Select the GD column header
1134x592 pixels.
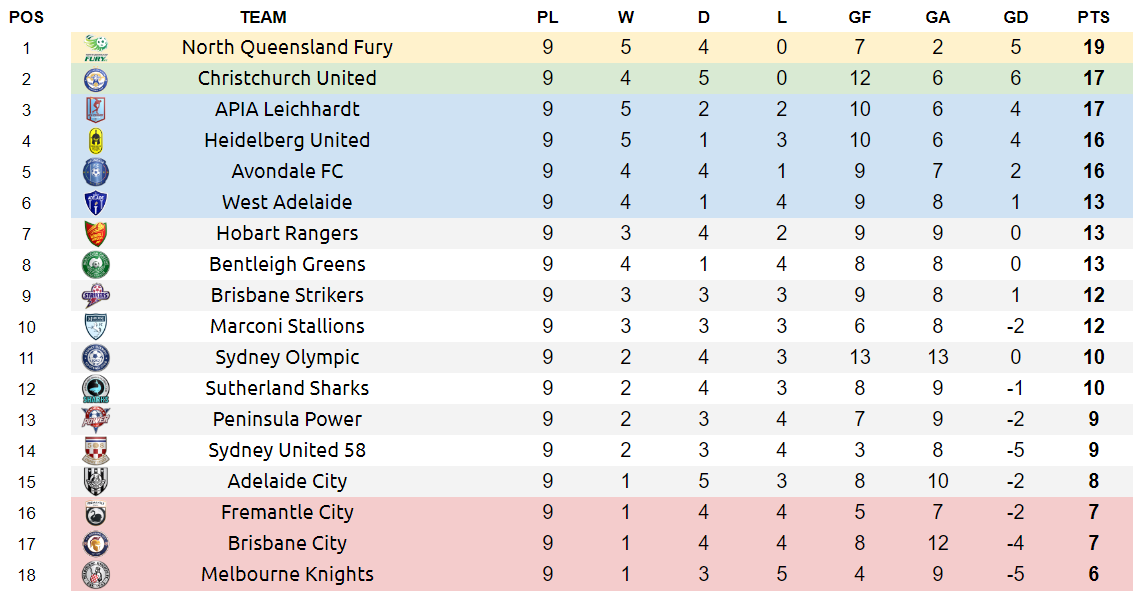click(x=1015, y=17)
